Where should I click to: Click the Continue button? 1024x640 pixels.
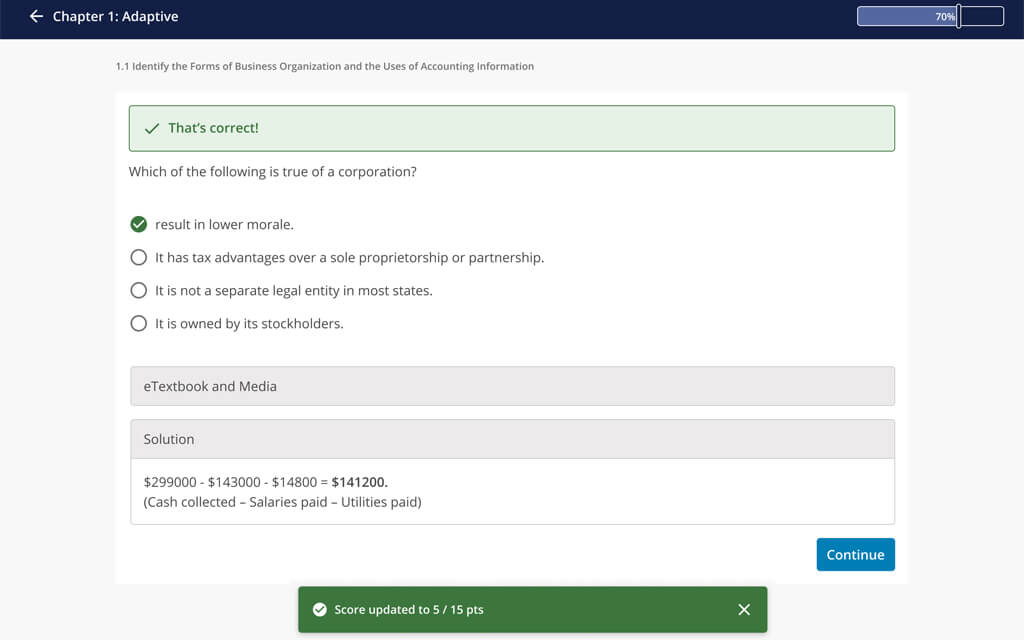pos(855,554)
